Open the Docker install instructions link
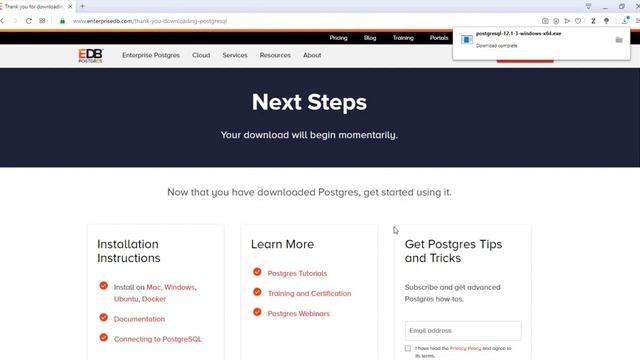 tap(154, 299)
